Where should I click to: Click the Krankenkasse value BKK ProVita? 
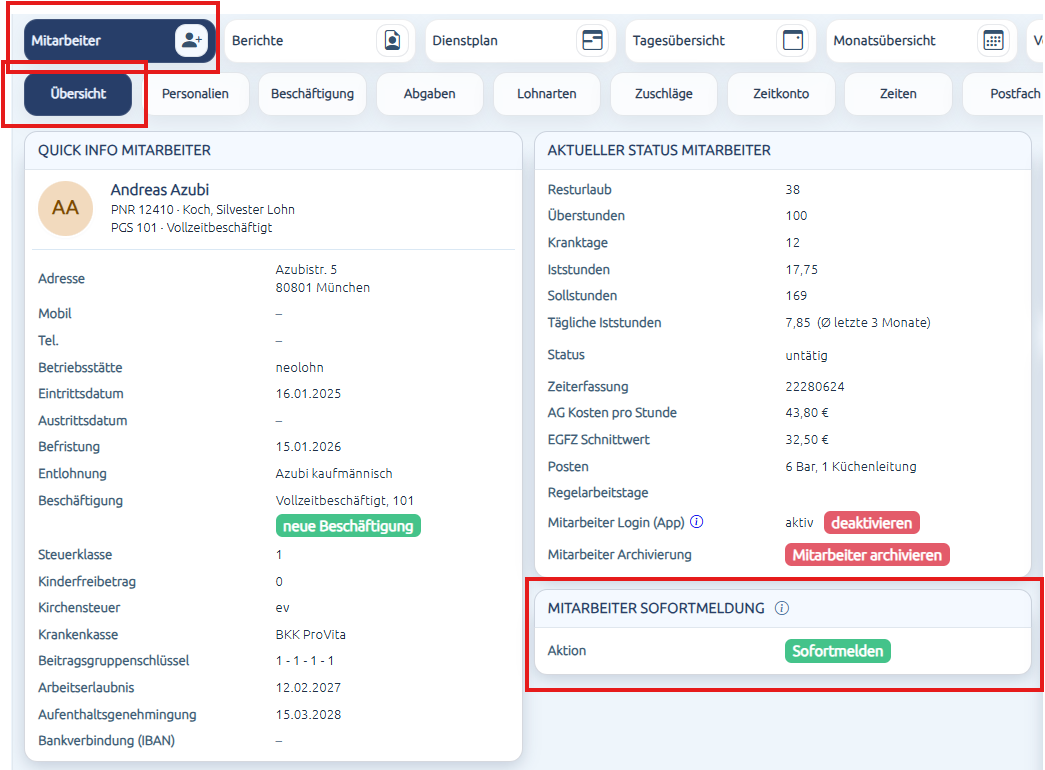click(311, 634)
